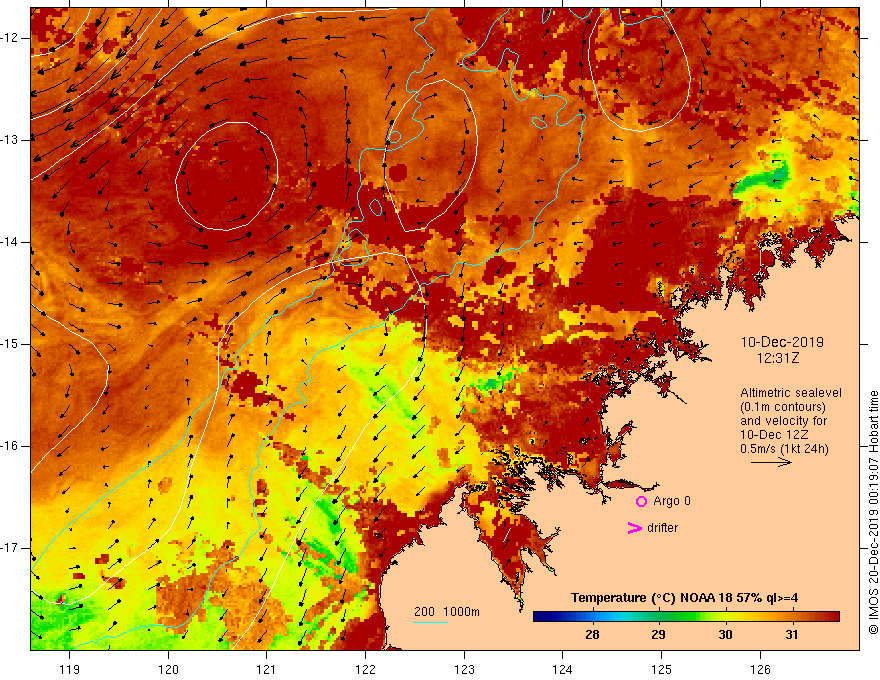Click longitude axis label '121'
Viewport: 880px width, 680px height.
(x=266, y=669)
